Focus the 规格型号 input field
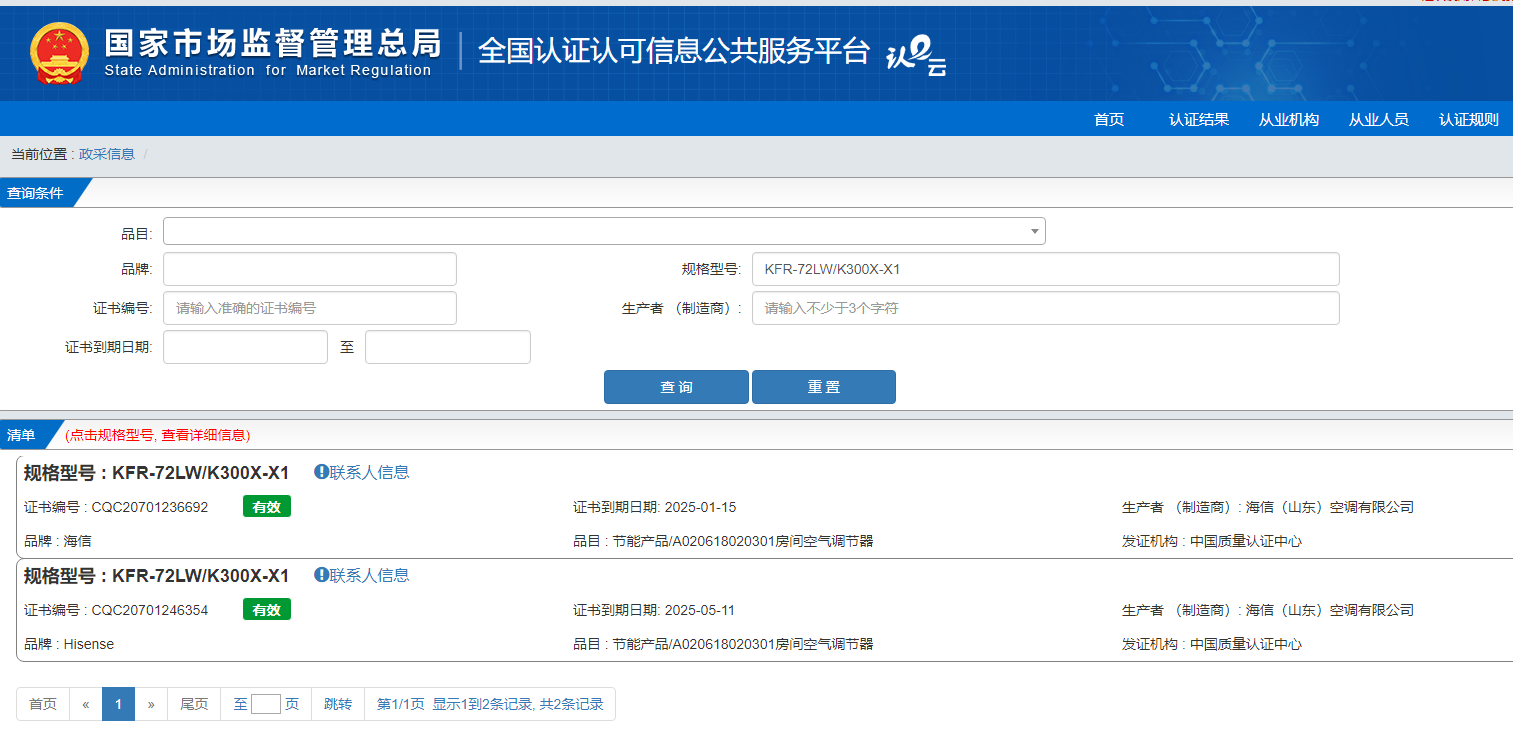This screenshot has height=737, width=1513. (x=1045, y=269)
